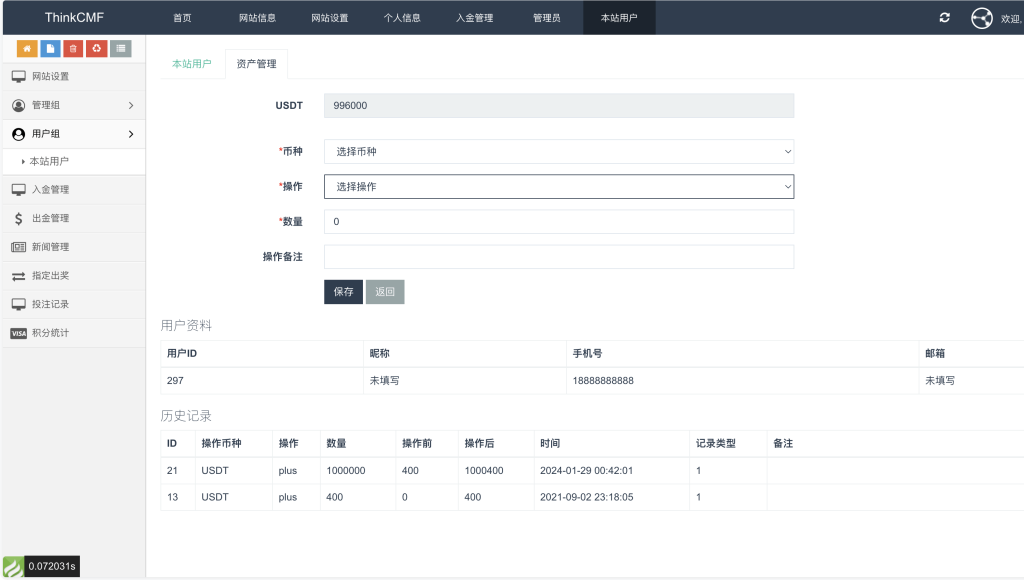Open the 选择操作 dropdown

tap(556, 186)
